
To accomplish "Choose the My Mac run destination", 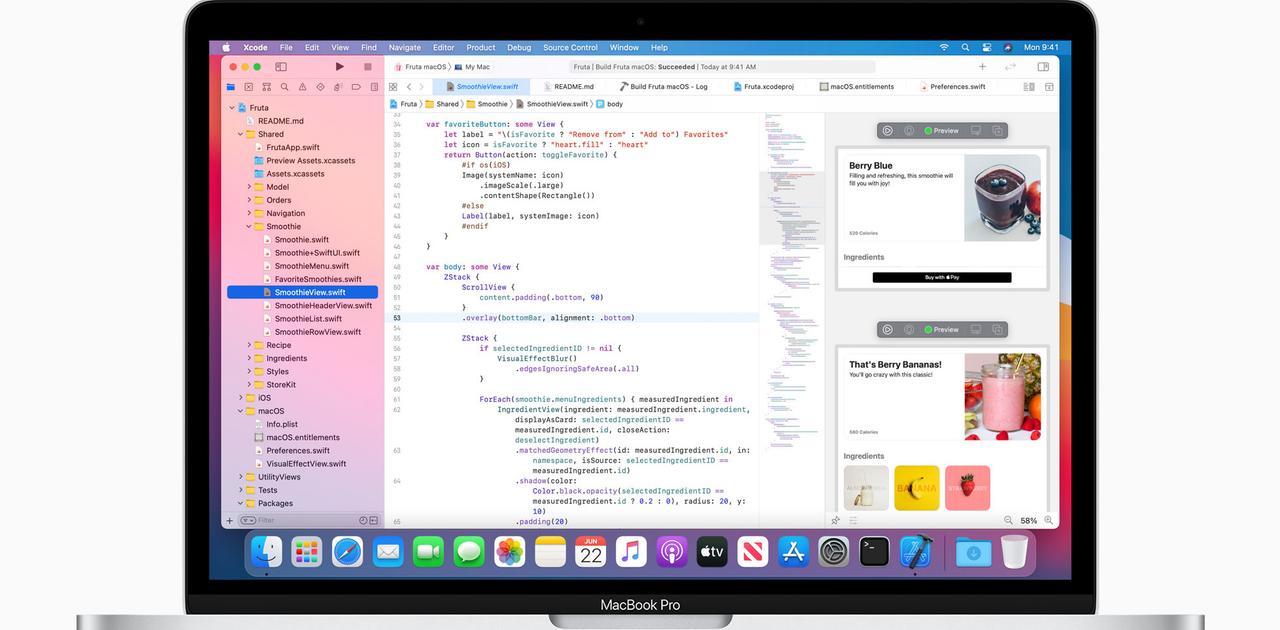I will coord(472,67).
